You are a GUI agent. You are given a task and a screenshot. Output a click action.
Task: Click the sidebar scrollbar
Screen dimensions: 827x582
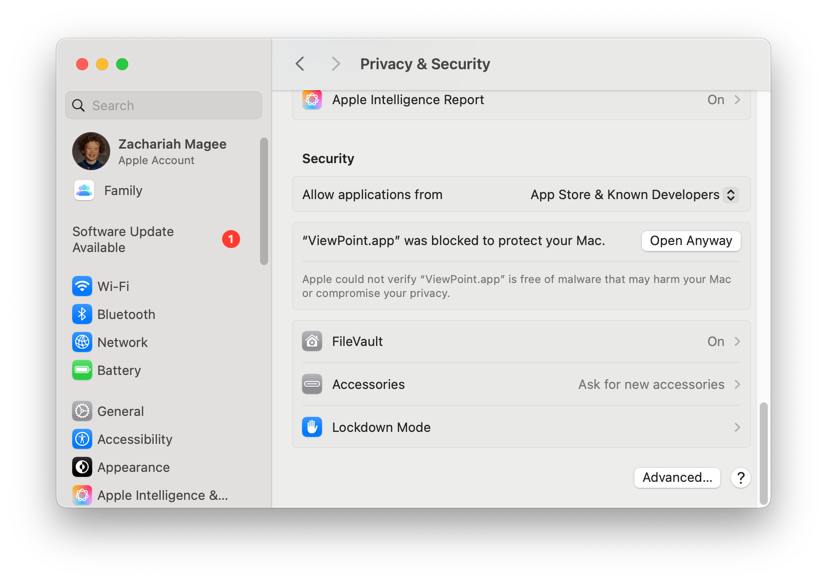(x=264, y=201)
